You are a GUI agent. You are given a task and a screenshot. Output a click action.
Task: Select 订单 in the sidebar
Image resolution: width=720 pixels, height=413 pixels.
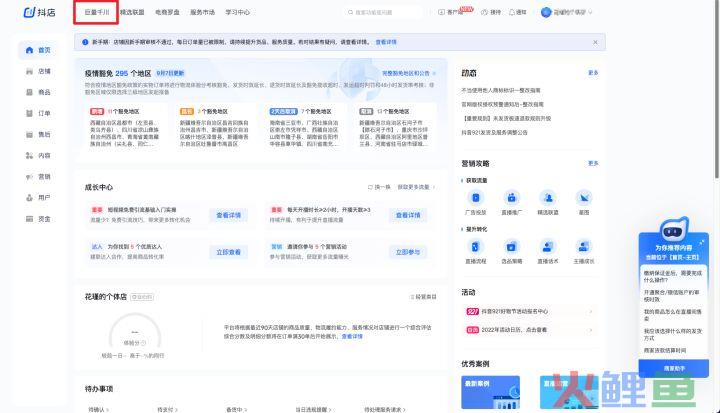tap(39, 113)
